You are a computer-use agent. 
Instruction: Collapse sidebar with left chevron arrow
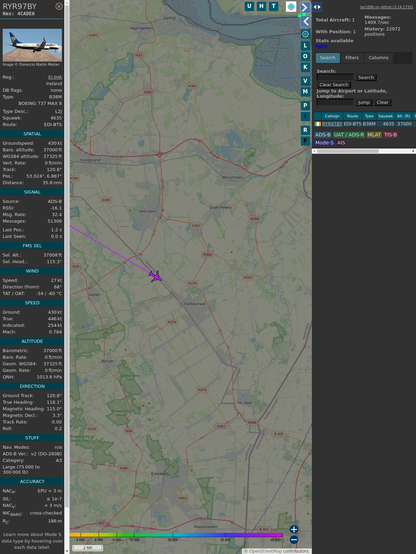point(305,22)
